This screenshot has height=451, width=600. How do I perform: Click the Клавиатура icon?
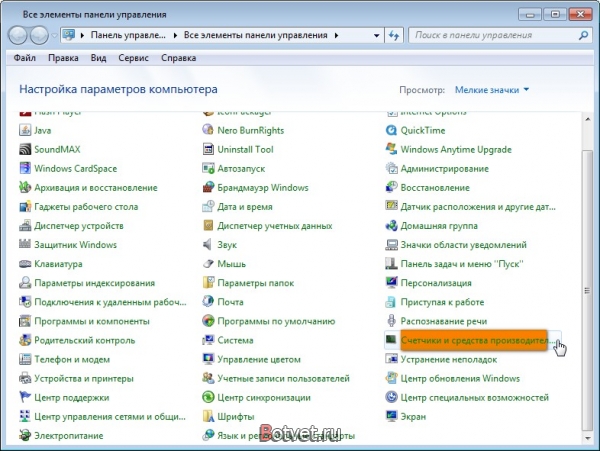click(x=25, y=264)
